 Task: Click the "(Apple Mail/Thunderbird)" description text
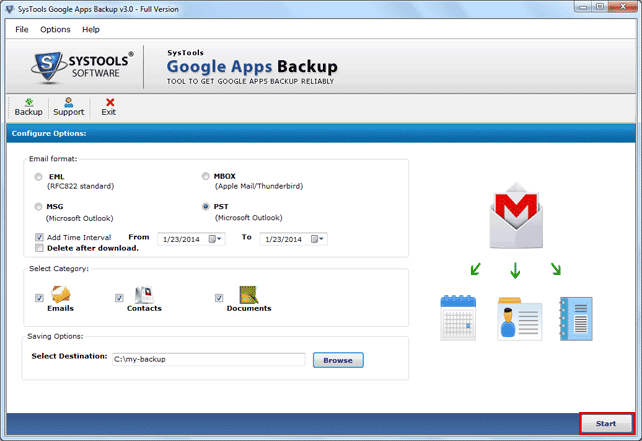tap(259, 186)
